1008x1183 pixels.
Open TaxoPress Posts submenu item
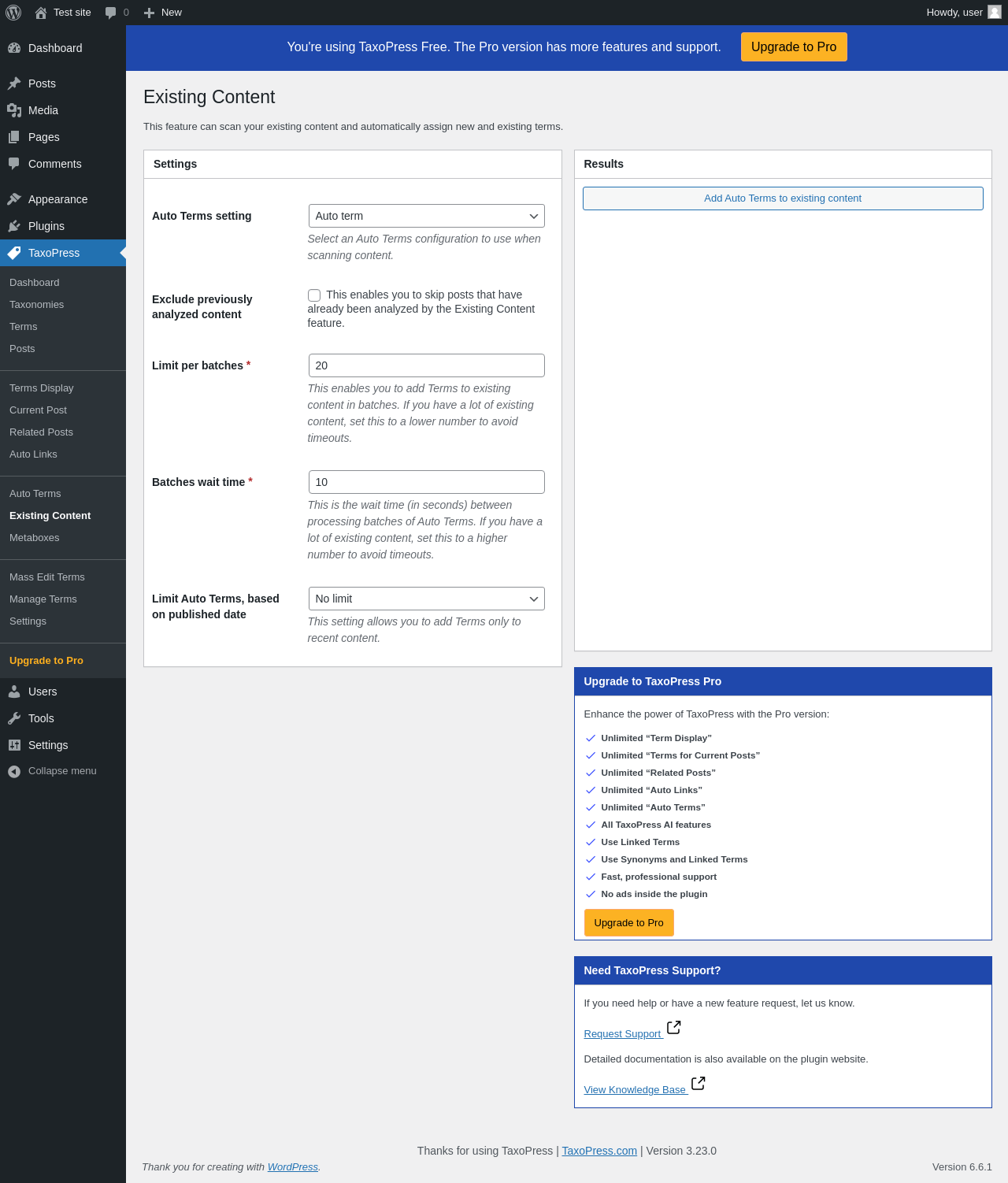tap(22, 349)
